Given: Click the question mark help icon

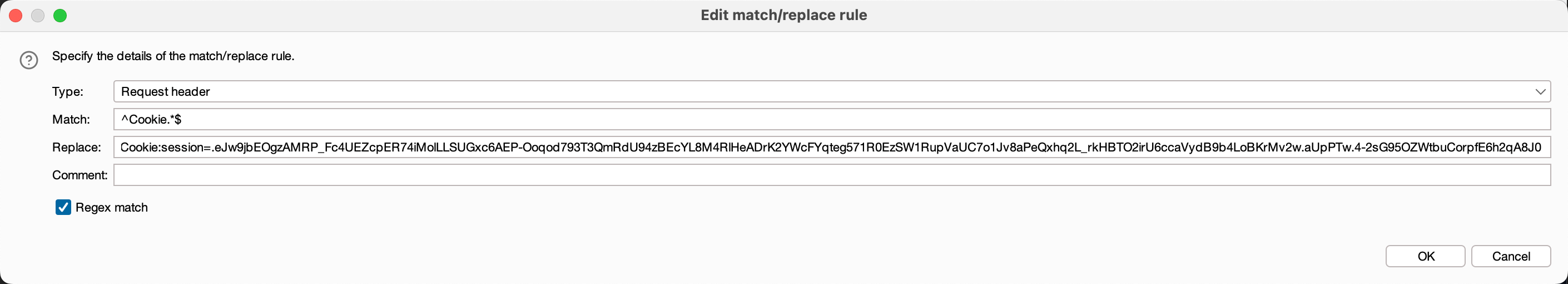Looking at the screenshot, I should click(x=28, y=60).
